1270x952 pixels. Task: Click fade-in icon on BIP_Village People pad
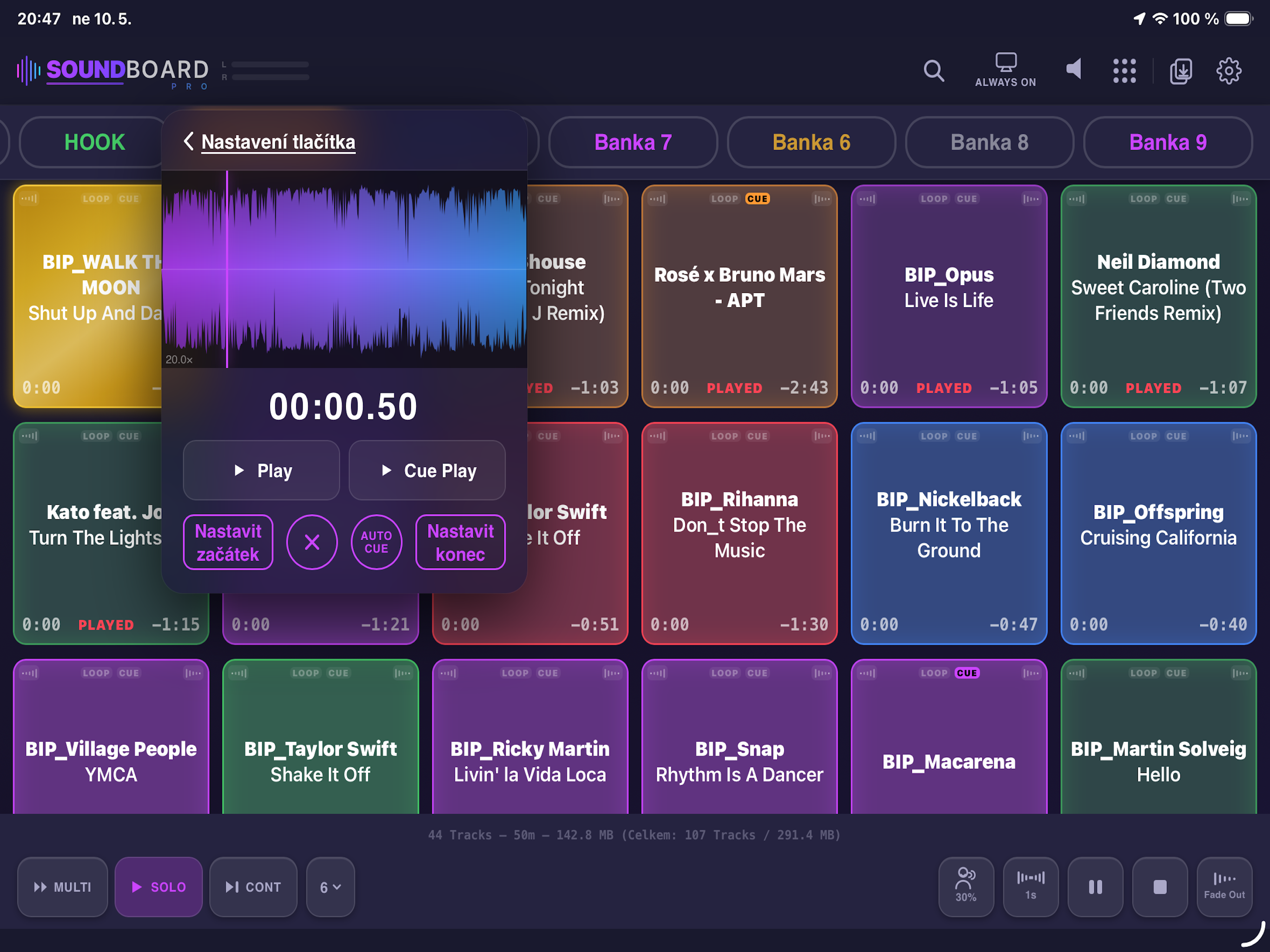pyautogui.click(x=29, y=673)
